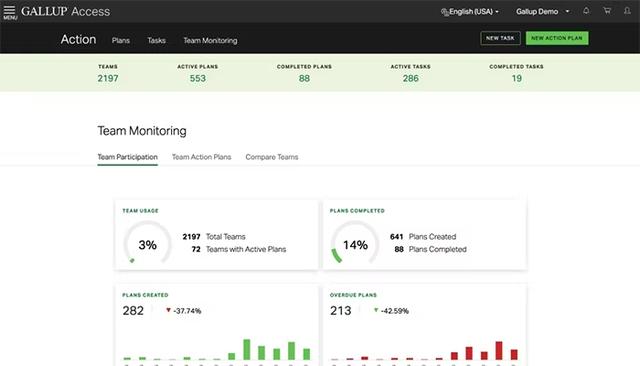Click the tallest red Overdue Plans bar
The width and height of the screenshot is (640, 366).
click(499, 350)
